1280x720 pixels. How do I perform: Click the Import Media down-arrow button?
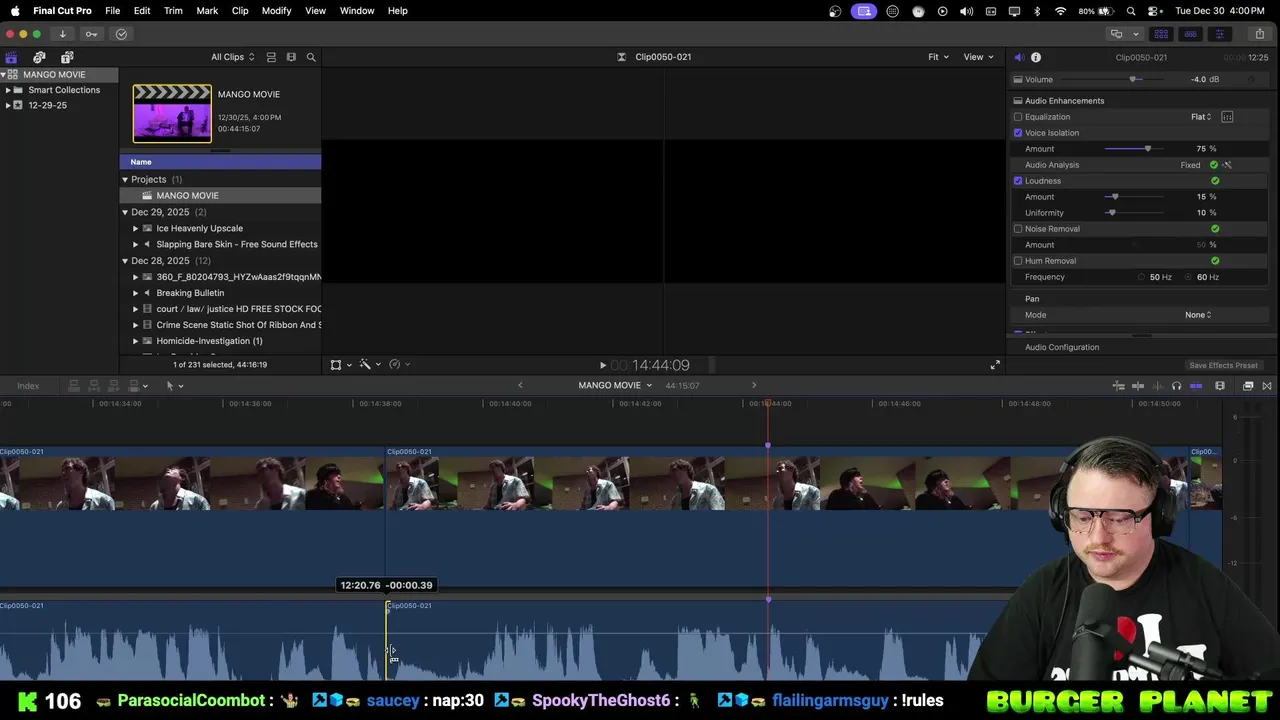click(62, 34)
